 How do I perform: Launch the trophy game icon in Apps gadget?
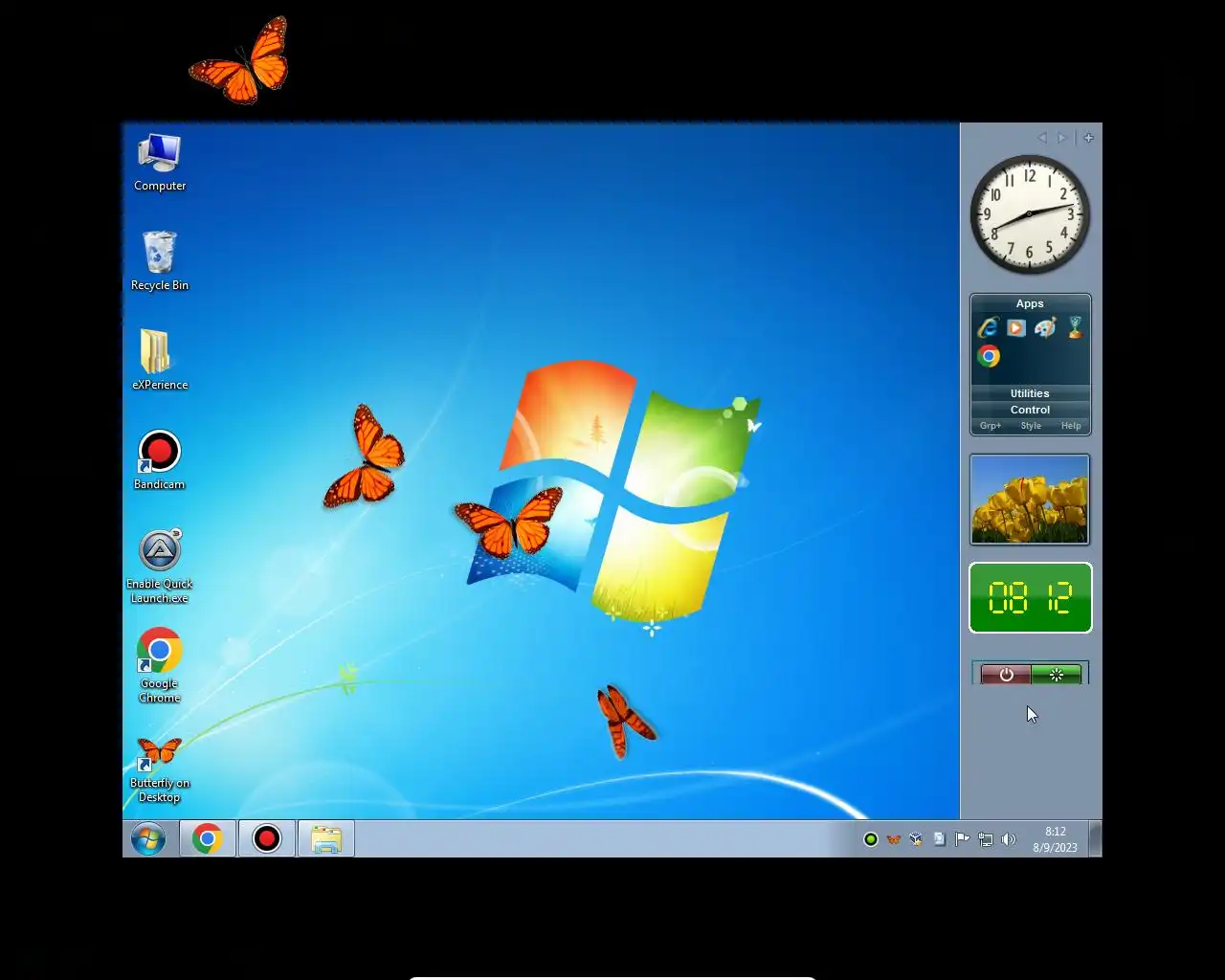pyautogui.click(x=1075, y=328)
